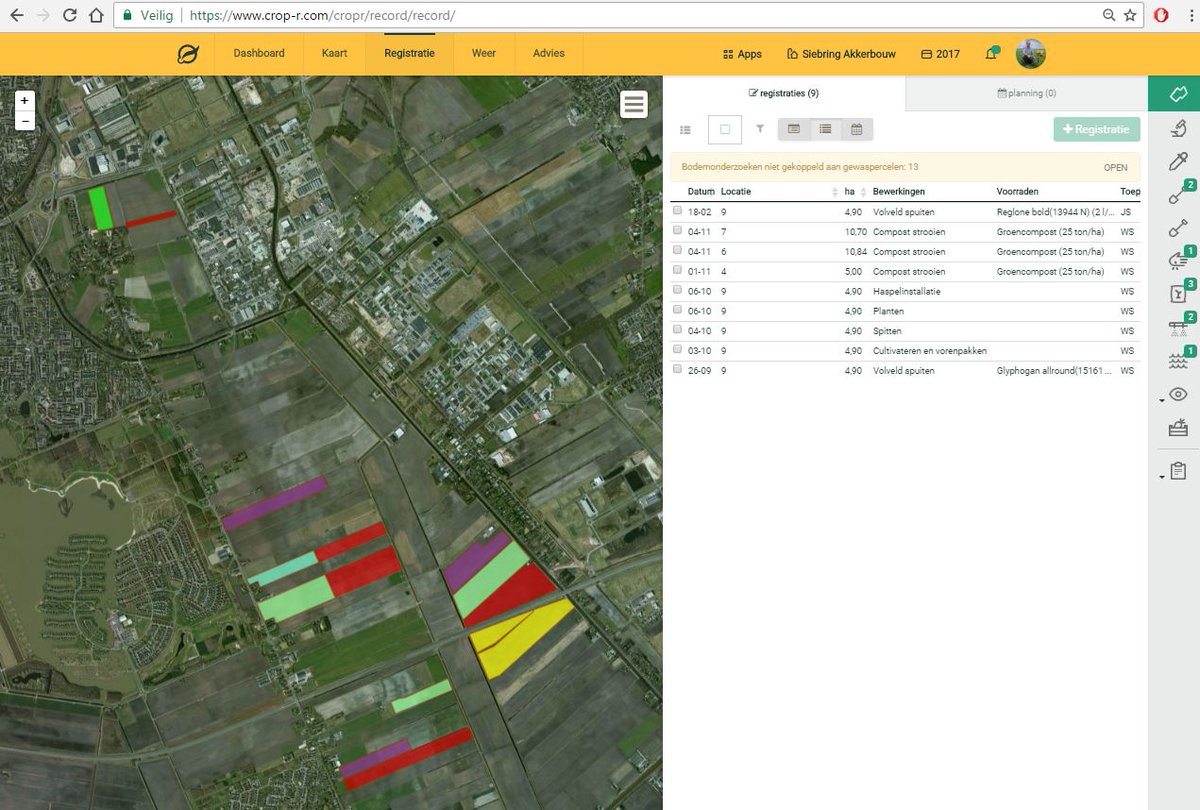Sort by Locatie column arrows
This screenshot has height=810, width=1200.
(x=836, y=191)
